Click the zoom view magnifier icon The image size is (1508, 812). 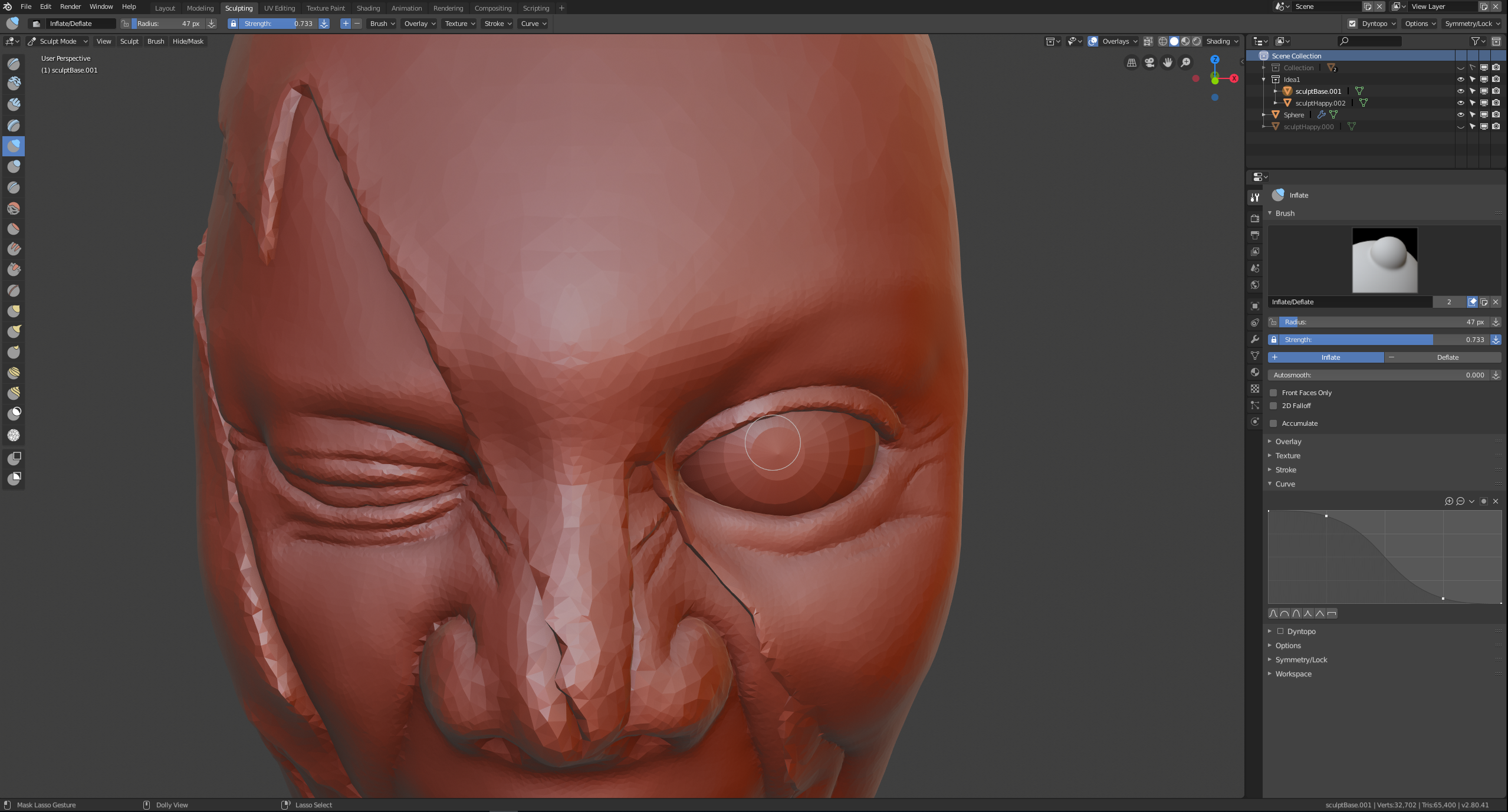tap(1186, 63)
